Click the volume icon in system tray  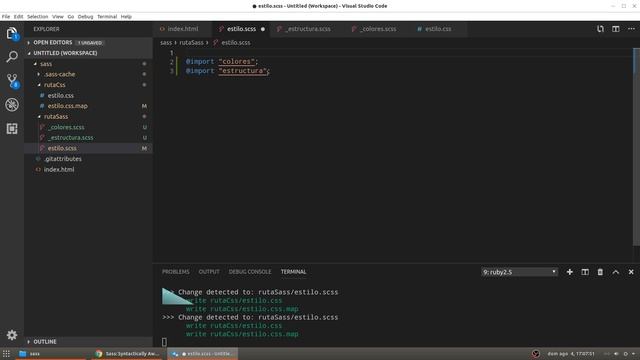[616, 354]
